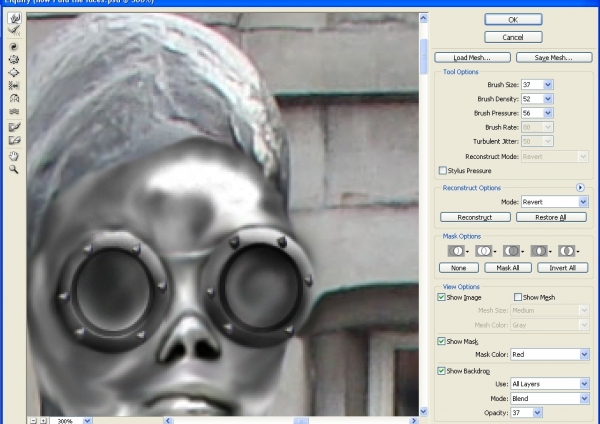Select the Bloat tool
Image resolution: width=600 pixels, height=424 pixels.
[14, 73]
